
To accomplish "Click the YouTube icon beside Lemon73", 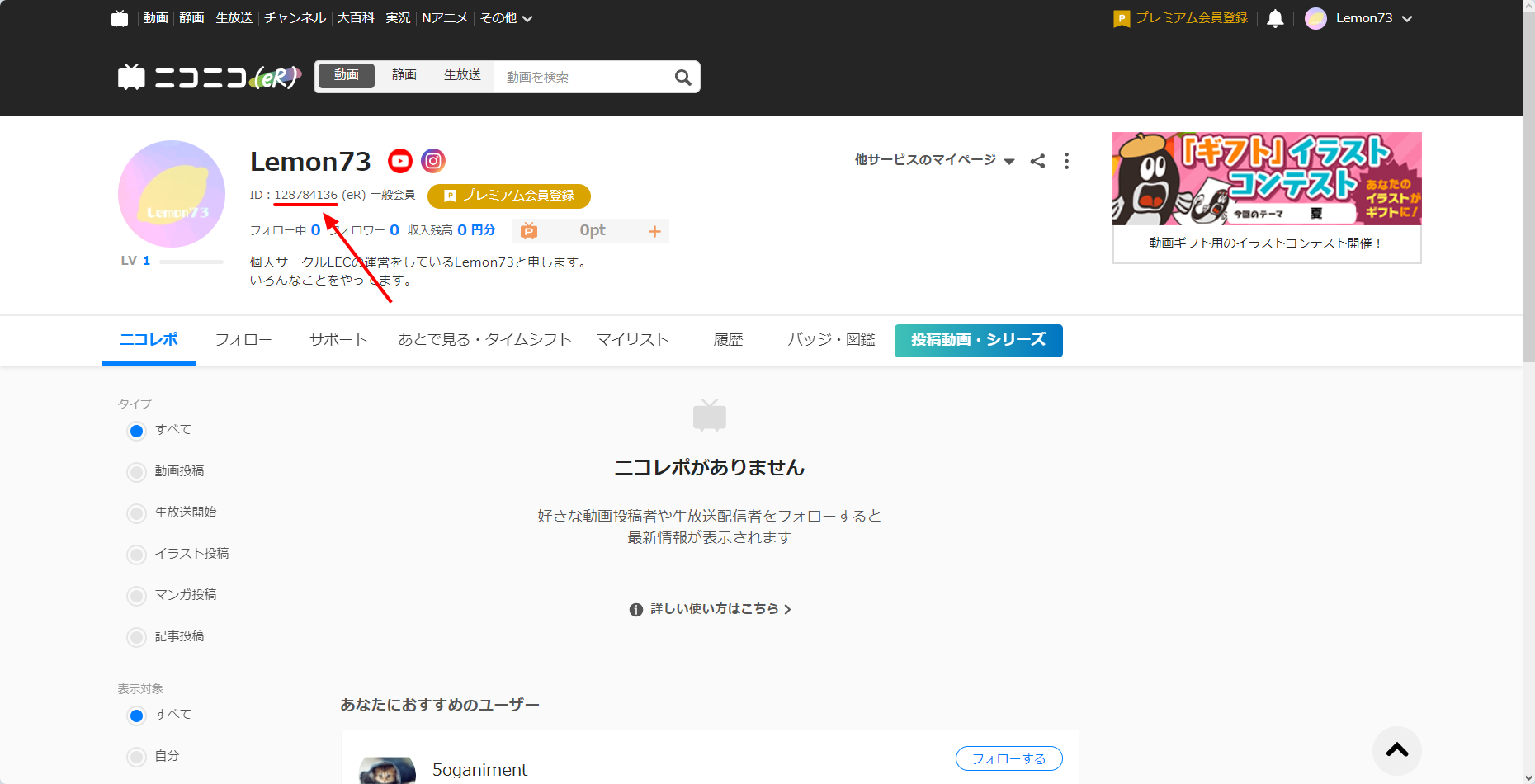I will 400,161.
